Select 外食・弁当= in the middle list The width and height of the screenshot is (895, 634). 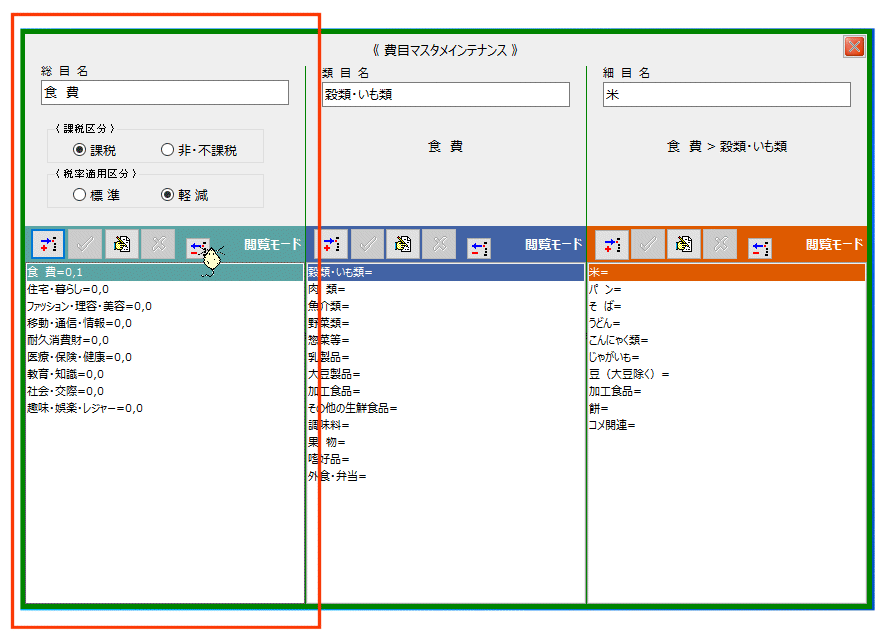[x=446, y=476]
